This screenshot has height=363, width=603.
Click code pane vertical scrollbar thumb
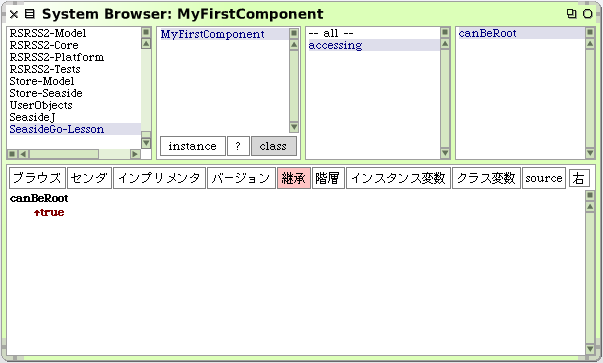point(590,278)
